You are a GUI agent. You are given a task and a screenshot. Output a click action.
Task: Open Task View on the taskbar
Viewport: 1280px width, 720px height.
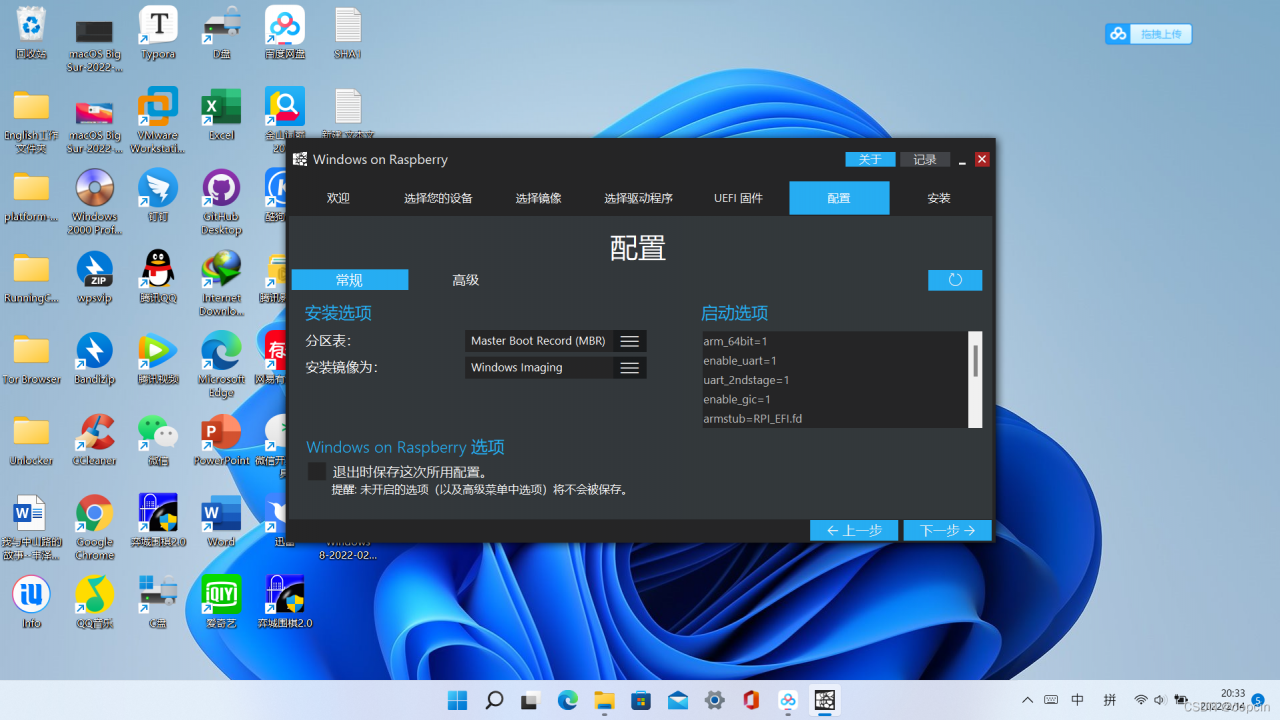(530, 700)
